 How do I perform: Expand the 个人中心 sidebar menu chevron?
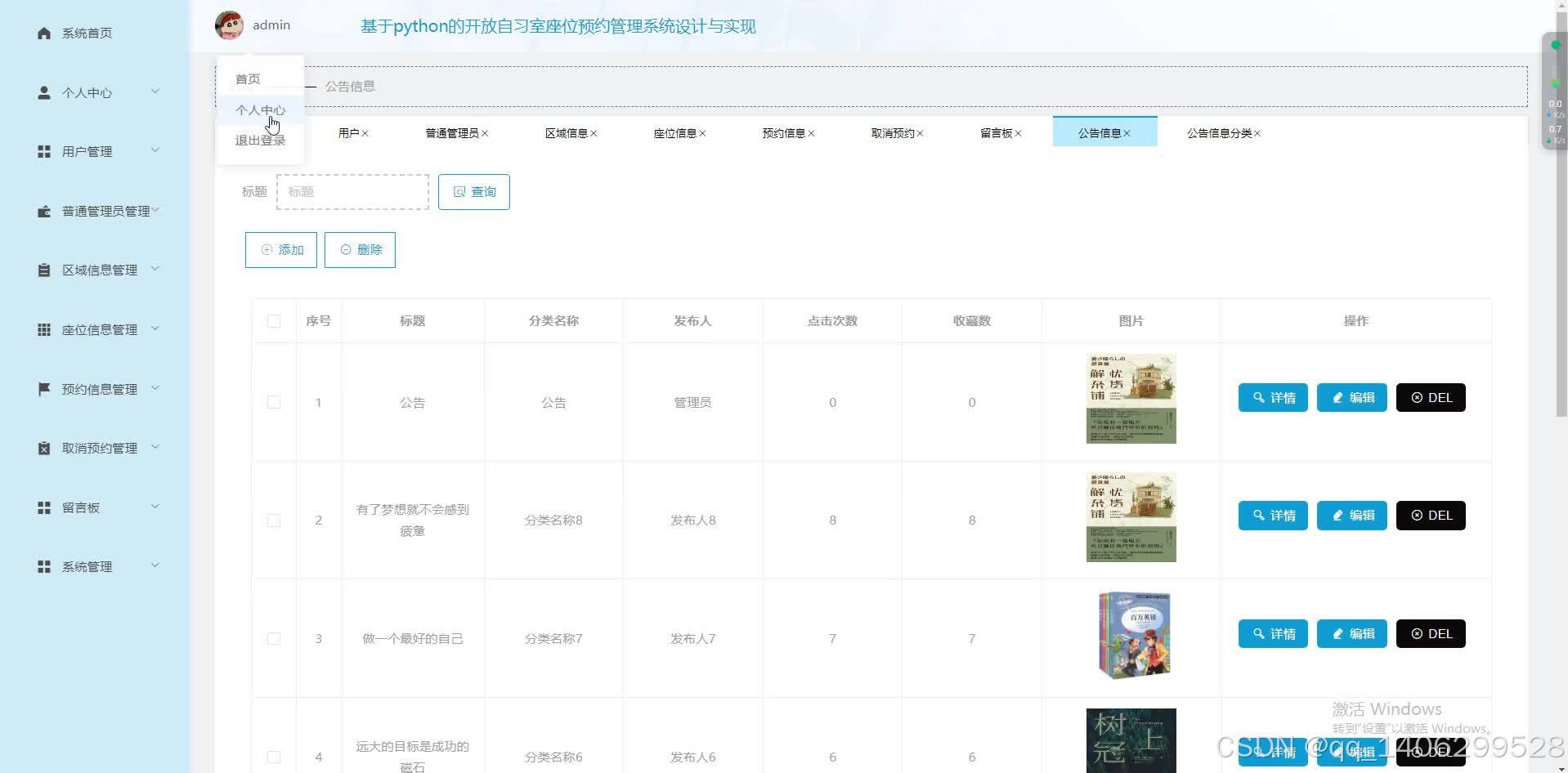tap(155, 91)
